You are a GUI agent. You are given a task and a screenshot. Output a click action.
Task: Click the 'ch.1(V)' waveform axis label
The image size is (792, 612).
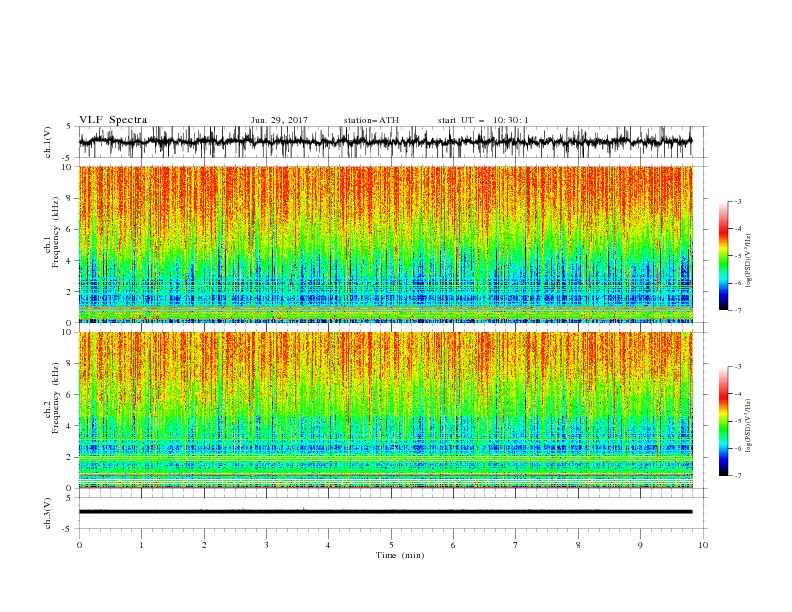[48, 142]
